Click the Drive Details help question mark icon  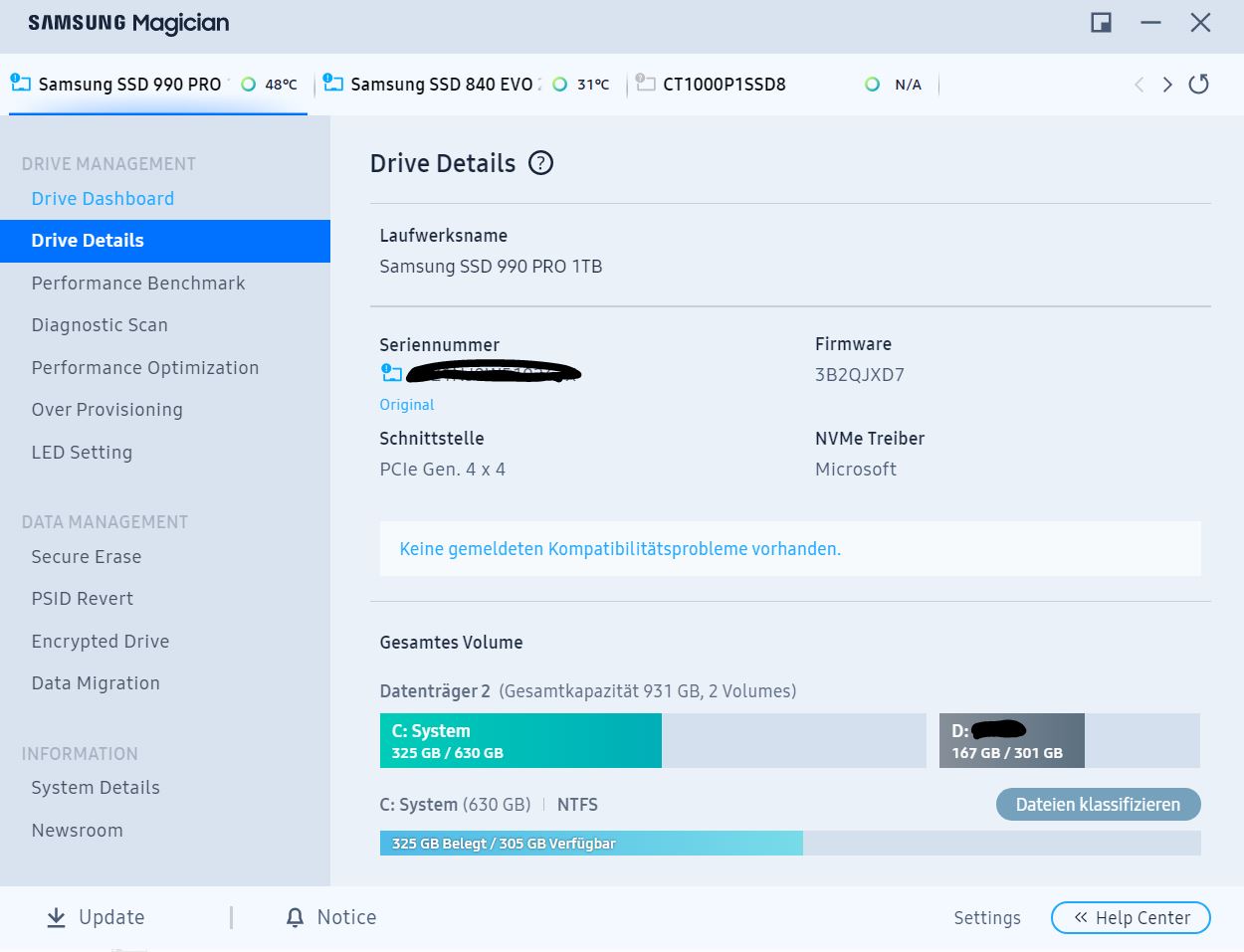pos(540,163)
